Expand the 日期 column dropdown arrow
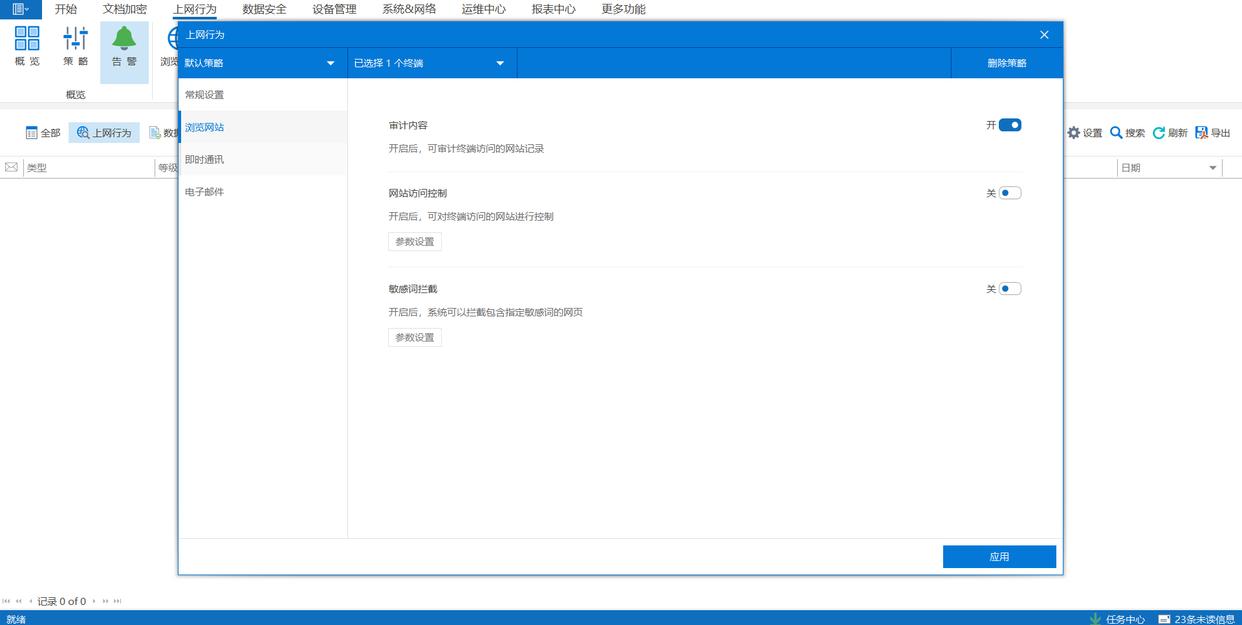This screenshot has height=625, width=1242. tap(1213, 168)
